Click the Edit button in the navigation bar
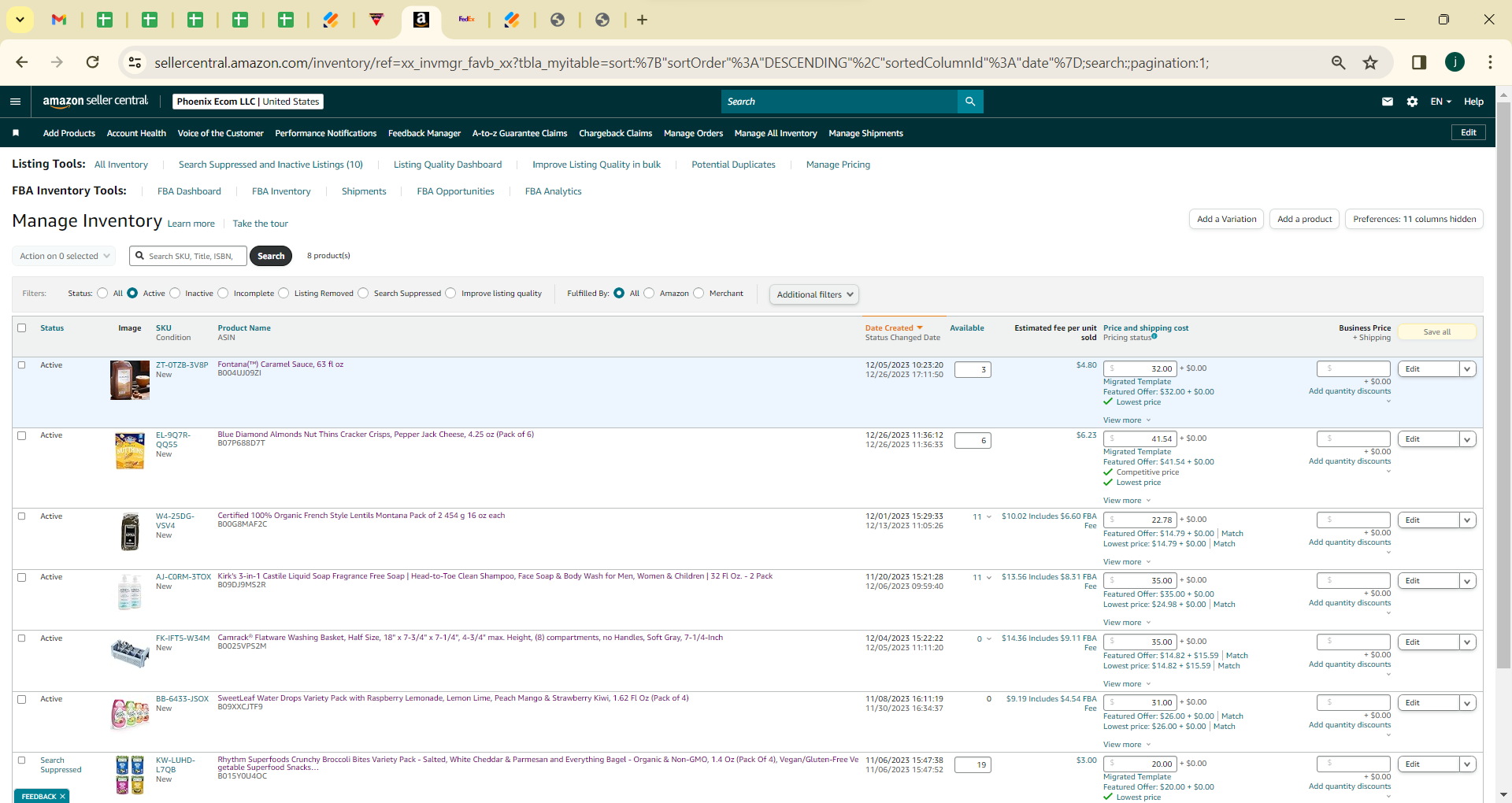This screenshot has width=1512, height=803. point(1469,132)
